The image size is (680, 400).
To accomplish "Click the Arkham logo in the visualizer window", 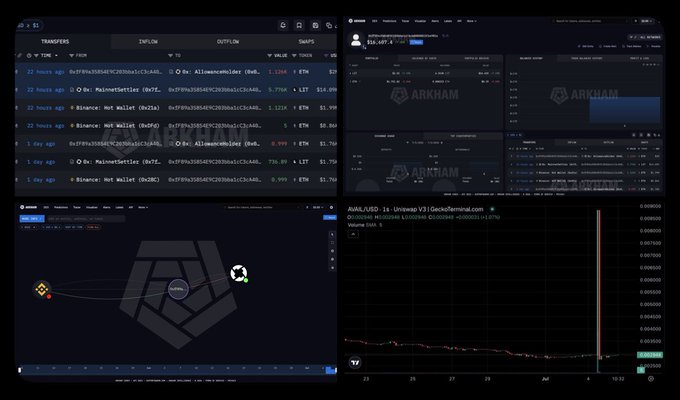I will (29, 207).
